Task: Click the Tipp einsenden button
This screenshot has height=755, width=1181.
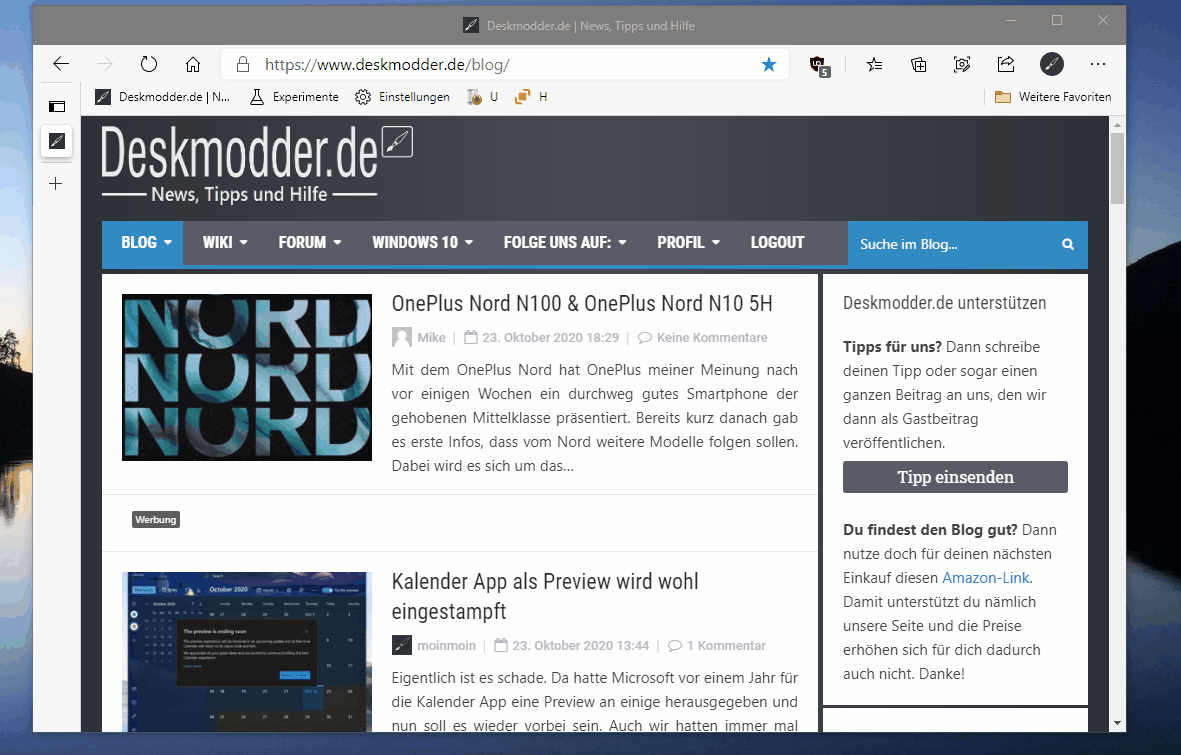Action: coord(955,477)
